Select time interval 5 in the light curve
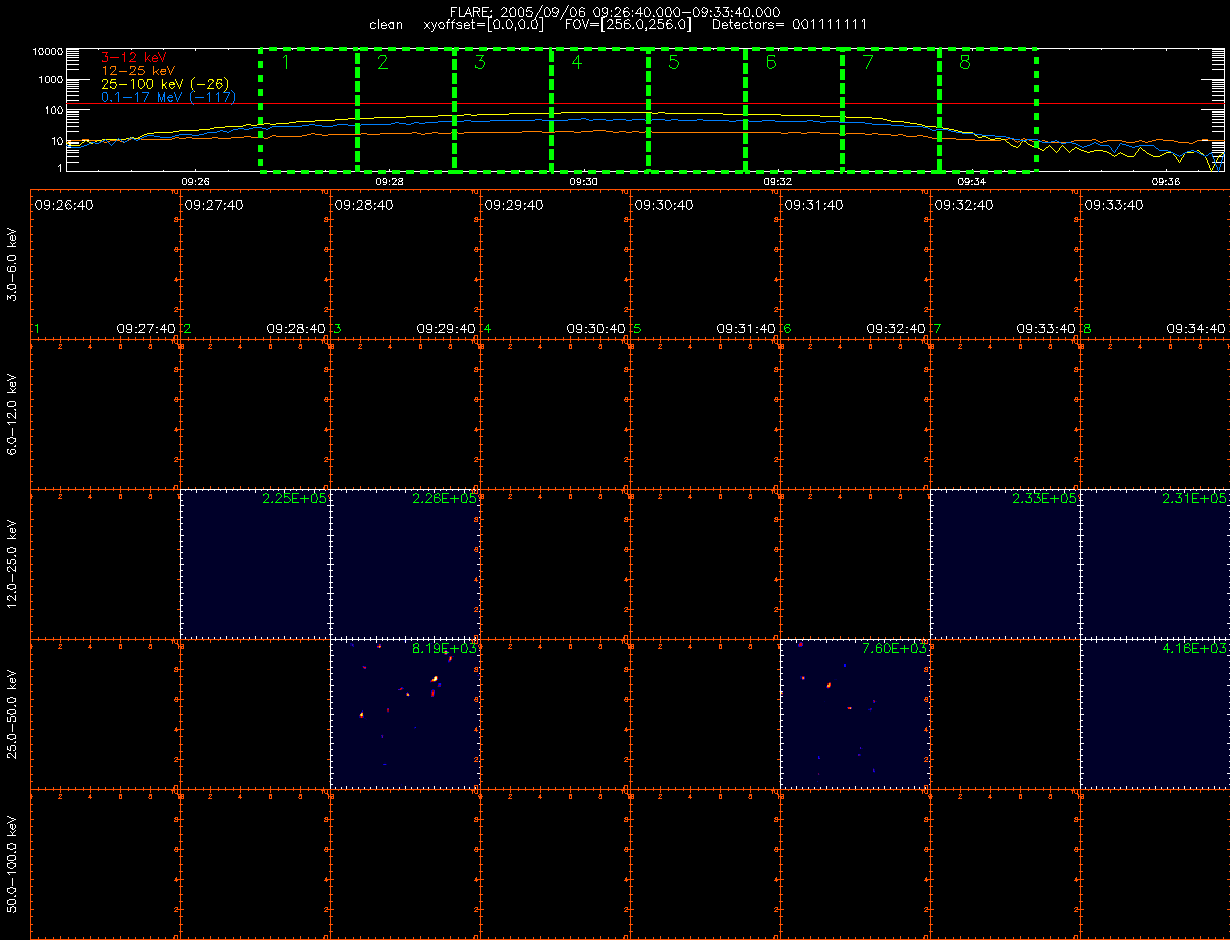 (x=697, y=110)
